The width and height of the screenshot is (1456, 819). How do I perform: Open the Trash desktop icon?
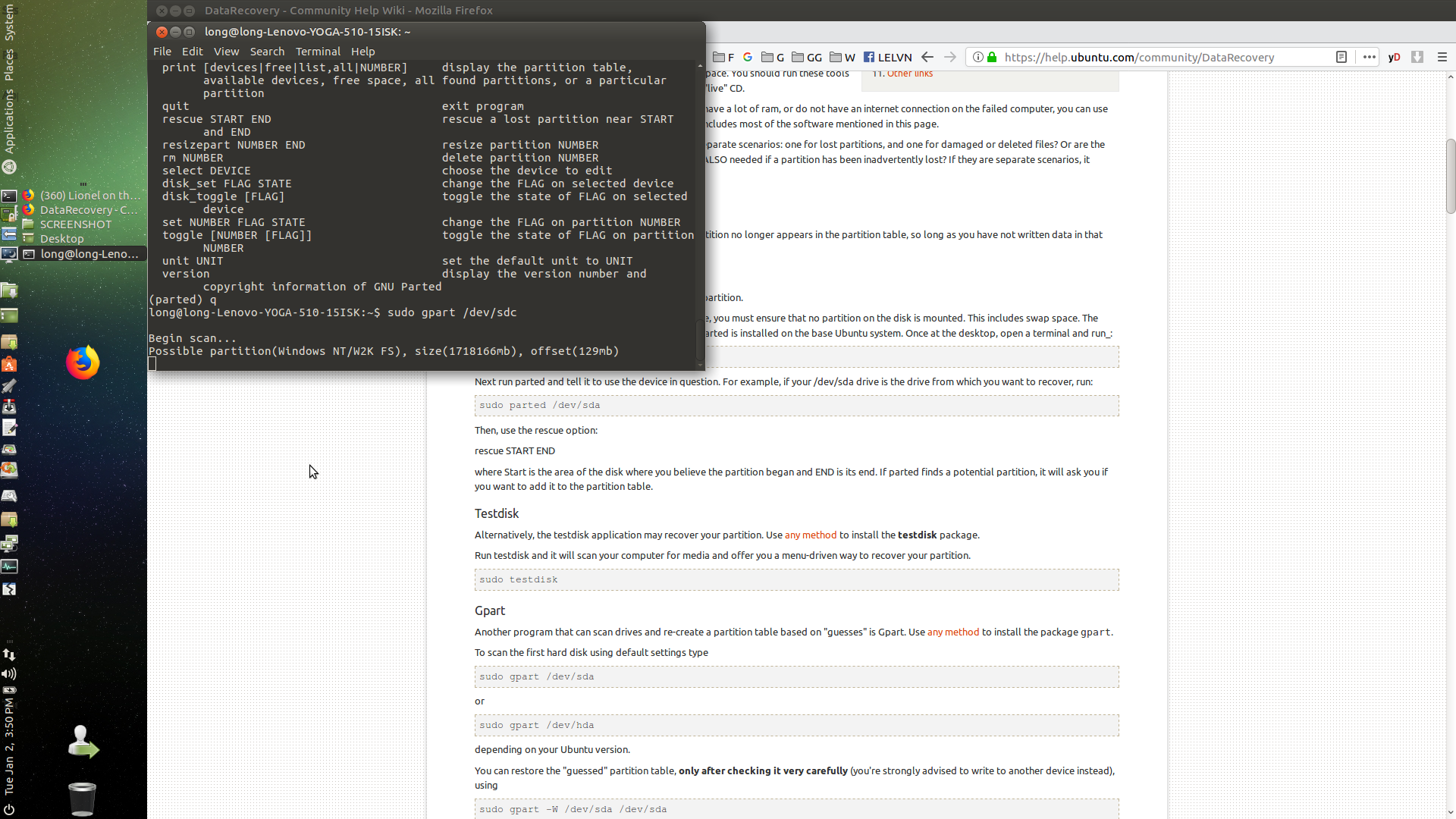click(82, 799)
